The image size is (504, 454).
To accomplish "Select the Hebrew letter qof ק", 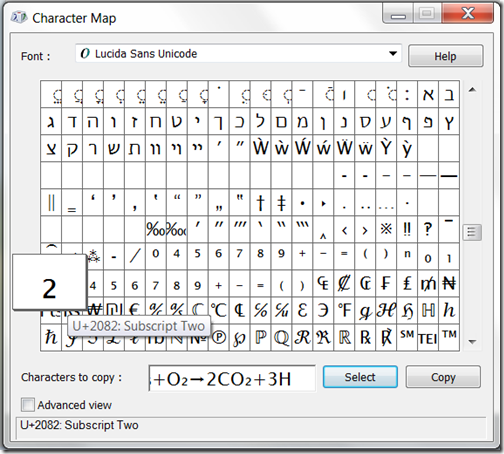I will click(72, 148).
